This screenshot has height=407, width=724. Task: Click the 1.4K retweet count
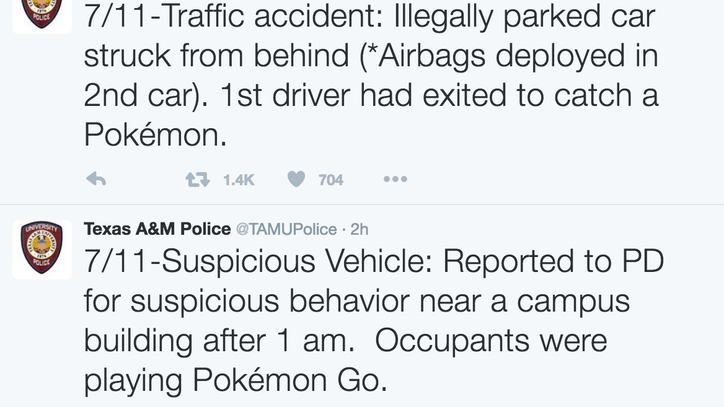point(239,180)
